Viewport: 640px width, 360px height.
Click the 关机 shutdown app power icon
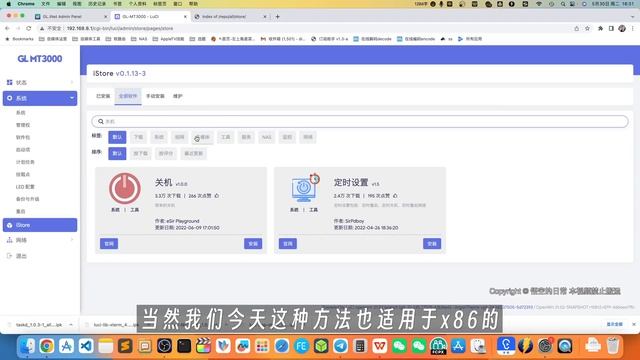pos(124,188)
